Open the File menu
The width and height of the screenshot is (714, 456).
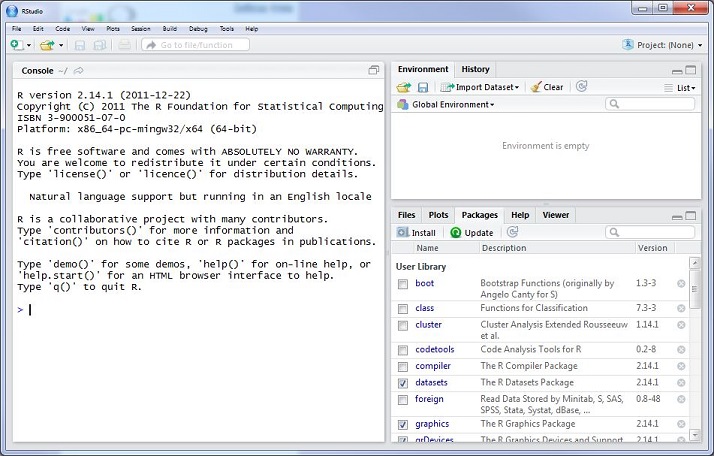pos(16,29)
